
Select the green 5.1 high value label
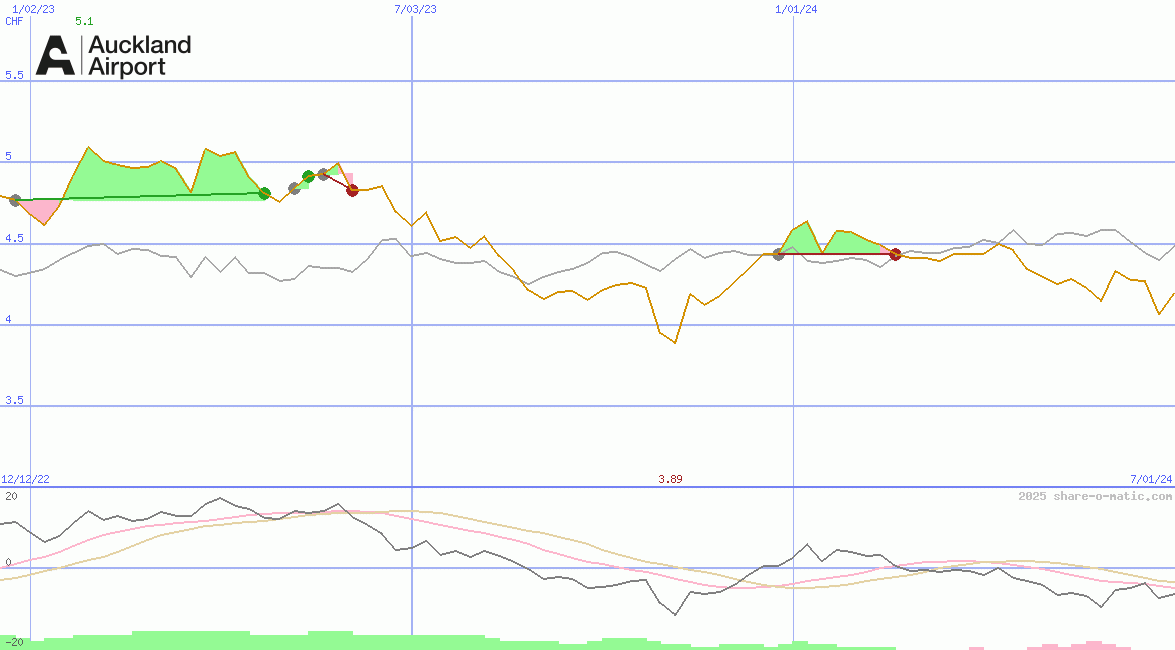point(84,21)
